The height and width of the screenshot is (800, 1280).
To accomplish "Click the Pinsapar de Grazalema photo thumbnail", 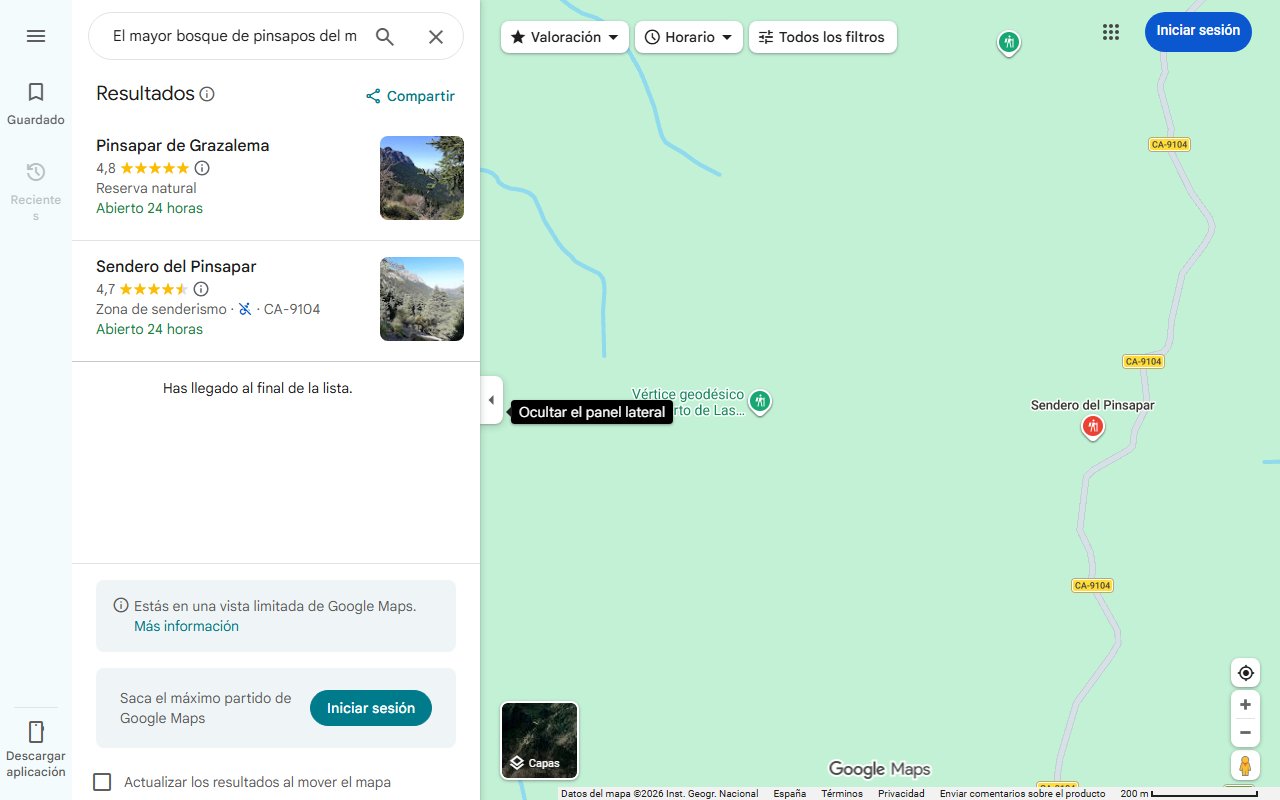I will click(422, 178).
